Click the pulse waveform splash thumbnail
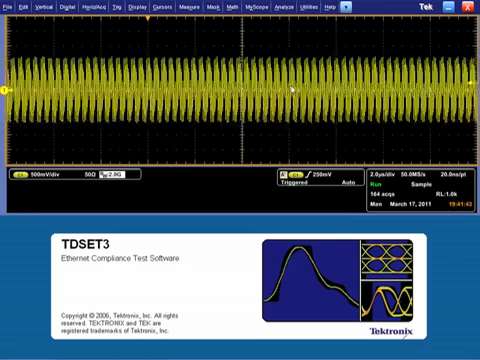 pos(311,281)
